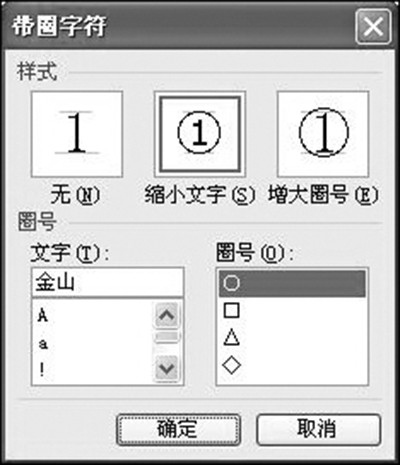Screen dimensions: 400x465
Task: Click the 无 (N) style label
Action: coord(75,195)
